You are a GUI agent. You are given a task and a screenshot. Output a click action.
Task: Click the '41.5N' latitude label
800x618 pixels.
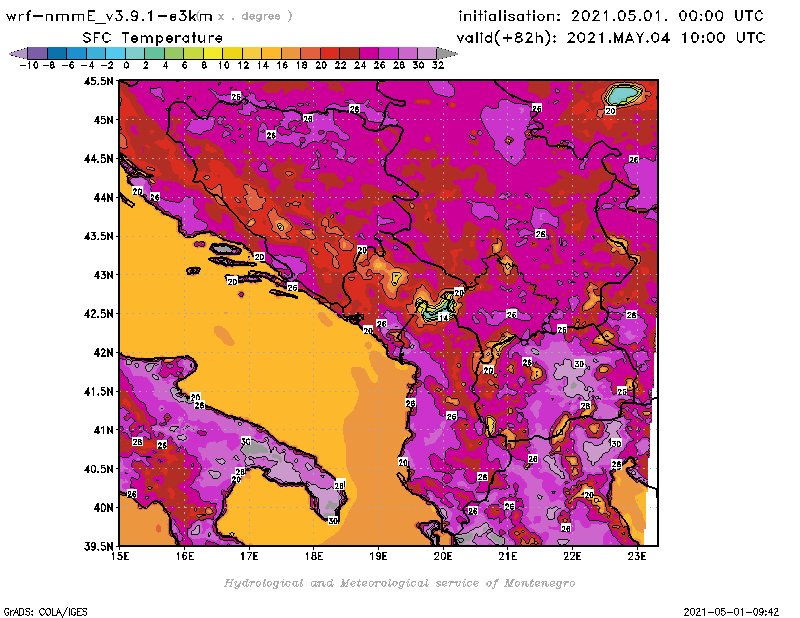(x=99, y=391)
